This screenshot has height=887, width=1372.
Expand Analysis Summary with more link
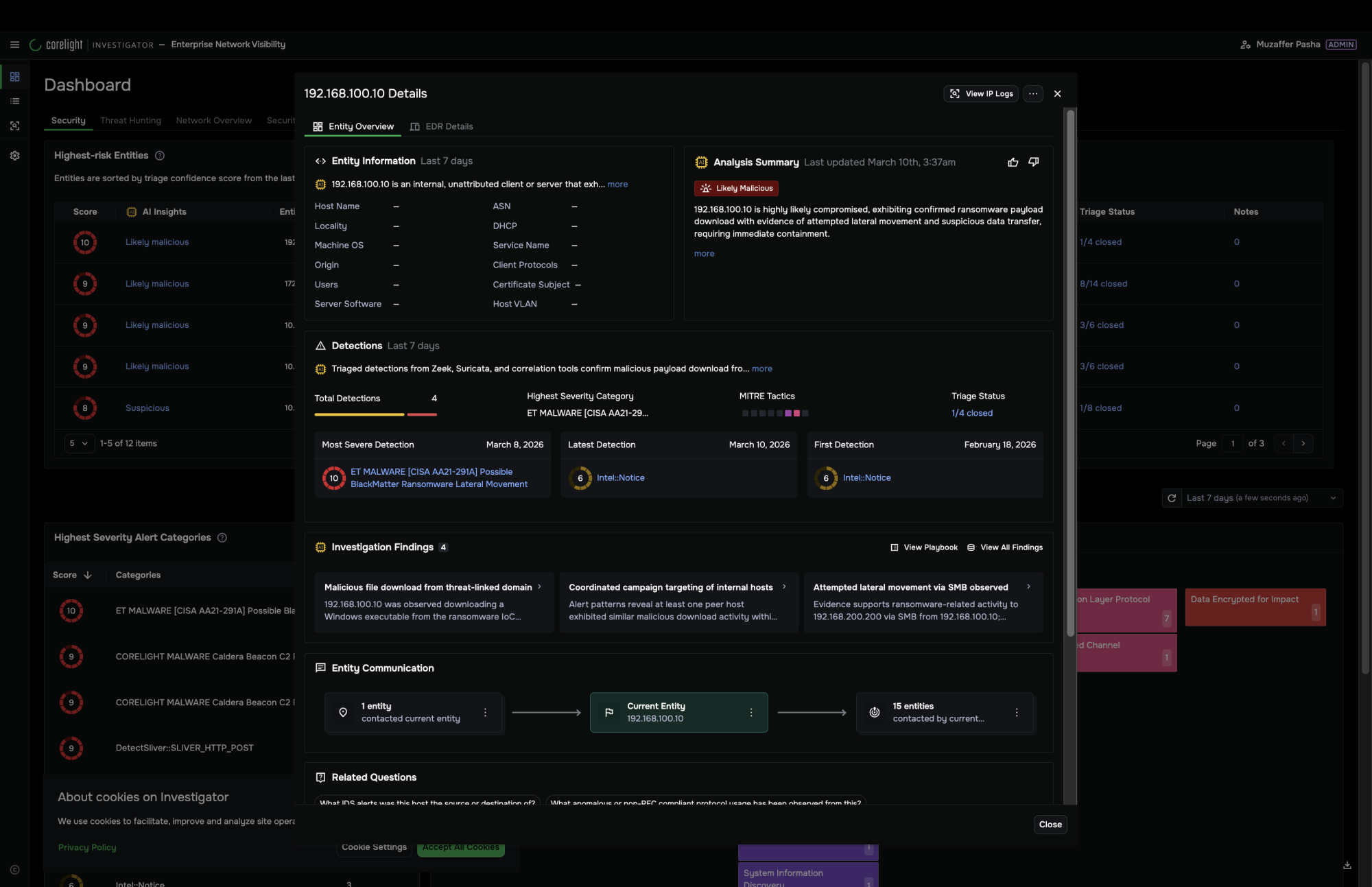tap(704, 254)
